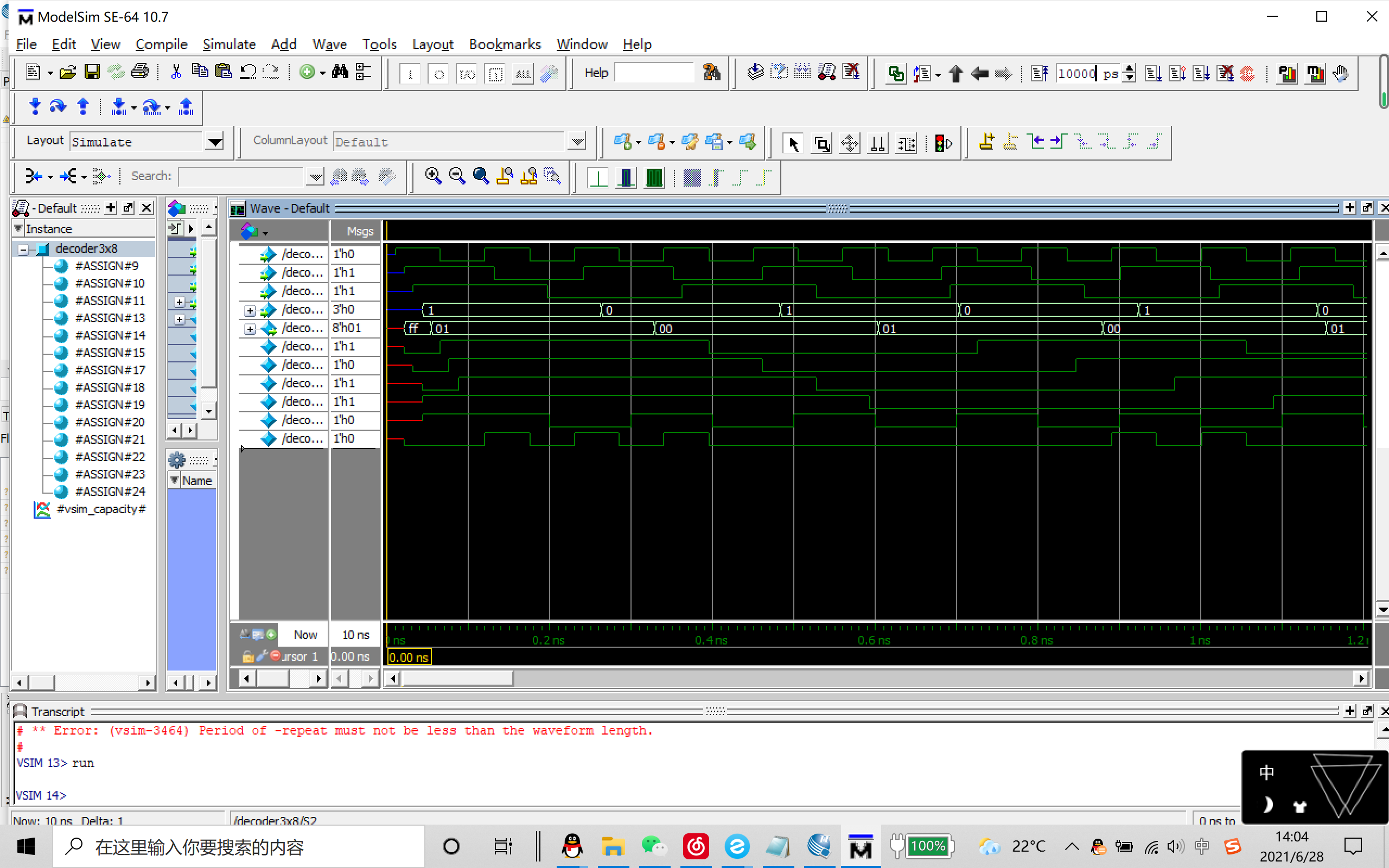Toggle the Select Mode arrow tool
The width and height of the screenshot is (1389, 868).
(793, 143)
